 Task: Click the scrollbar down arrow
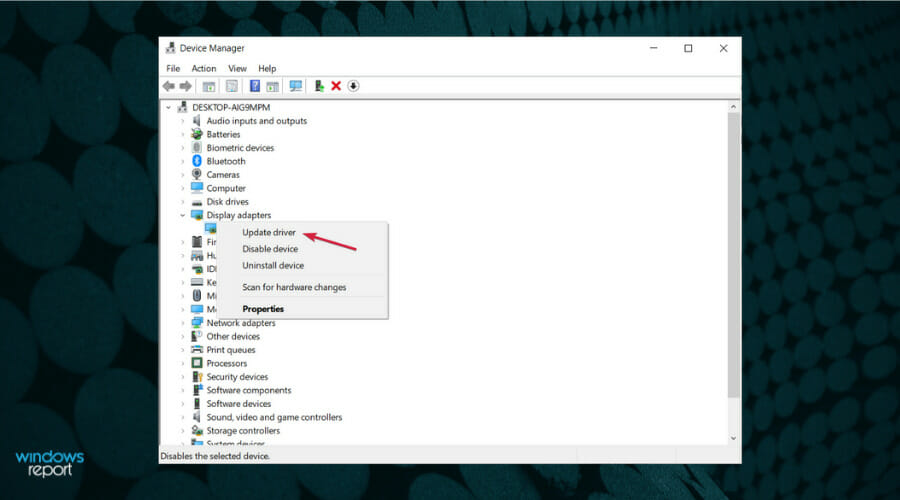pyautogui.click(x=733, y=439)
